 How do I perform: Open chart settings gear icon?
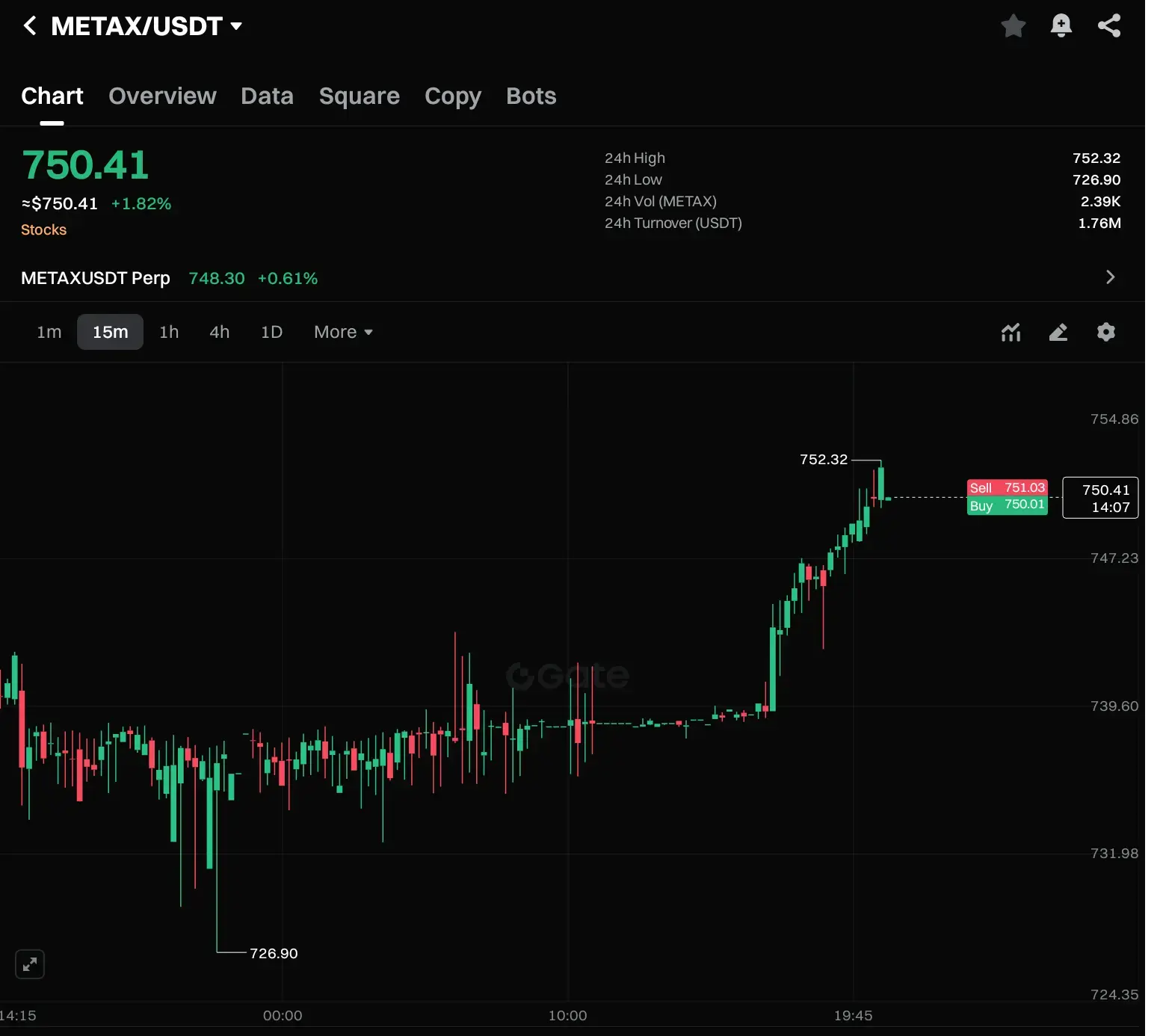1106,332
